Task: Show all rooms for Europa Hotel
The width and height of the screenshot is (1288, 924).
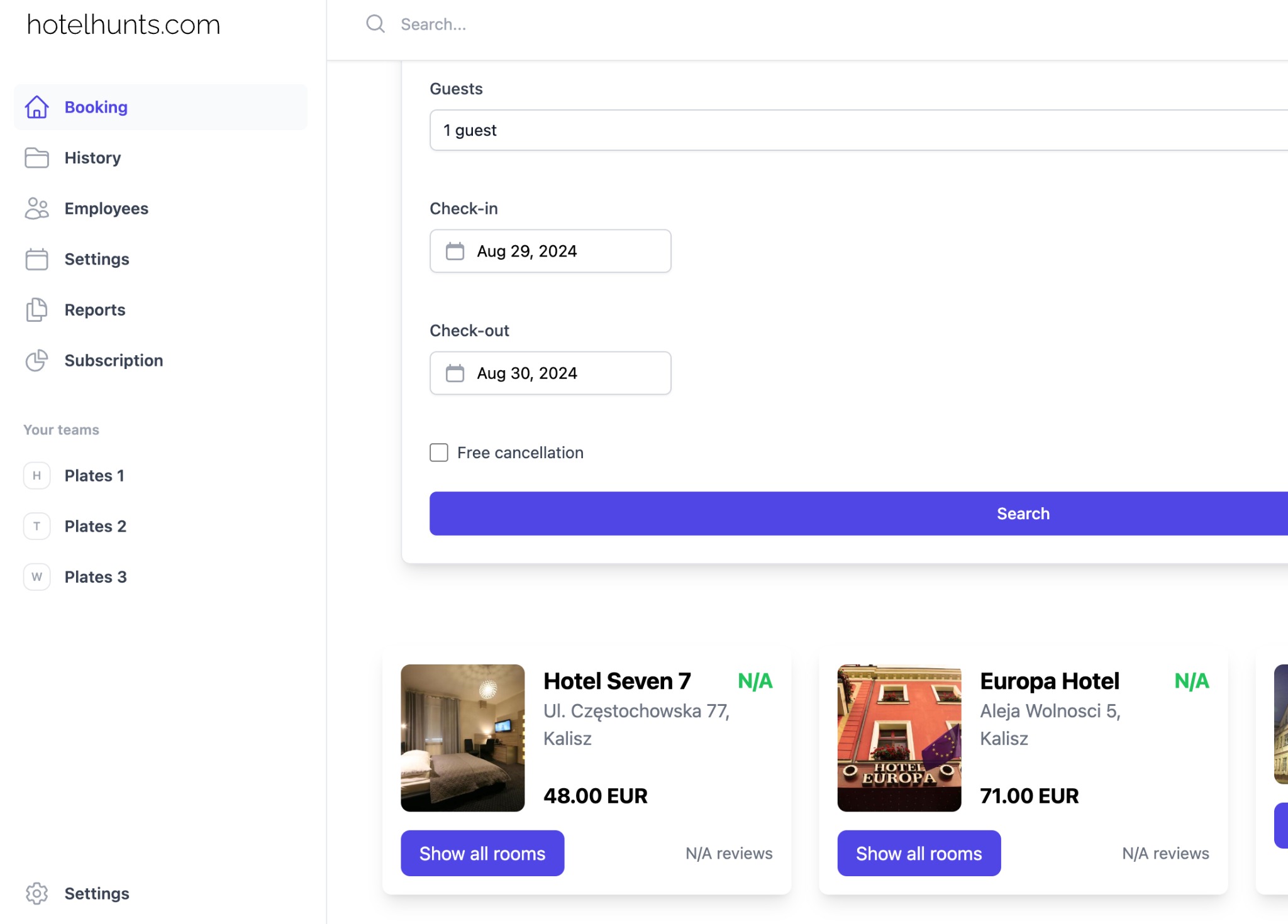Action: (x=919, y=853)
